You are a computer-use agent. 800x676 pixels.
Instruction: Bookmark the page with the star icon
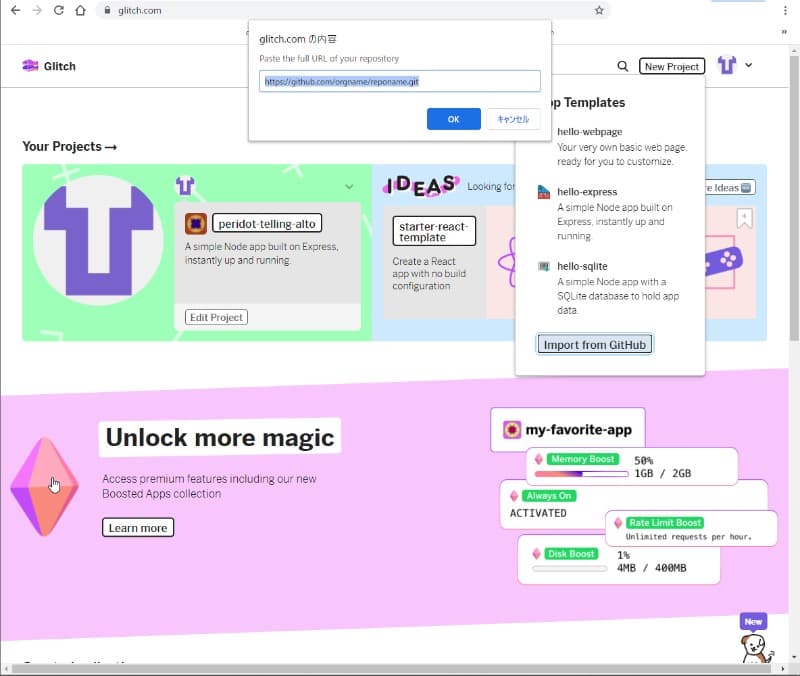coord(599,10)
